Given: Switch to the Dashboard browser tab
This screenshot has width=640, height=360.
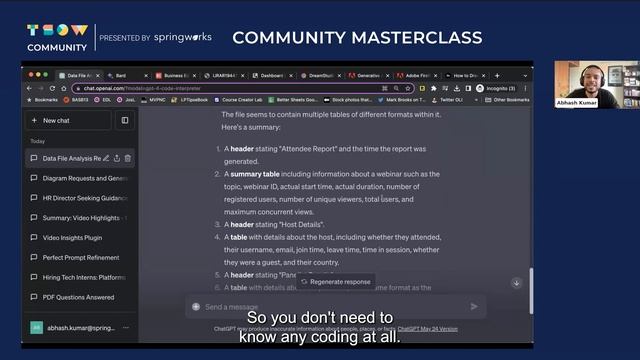Looking at the screenshot, I should tap(271, 76).
